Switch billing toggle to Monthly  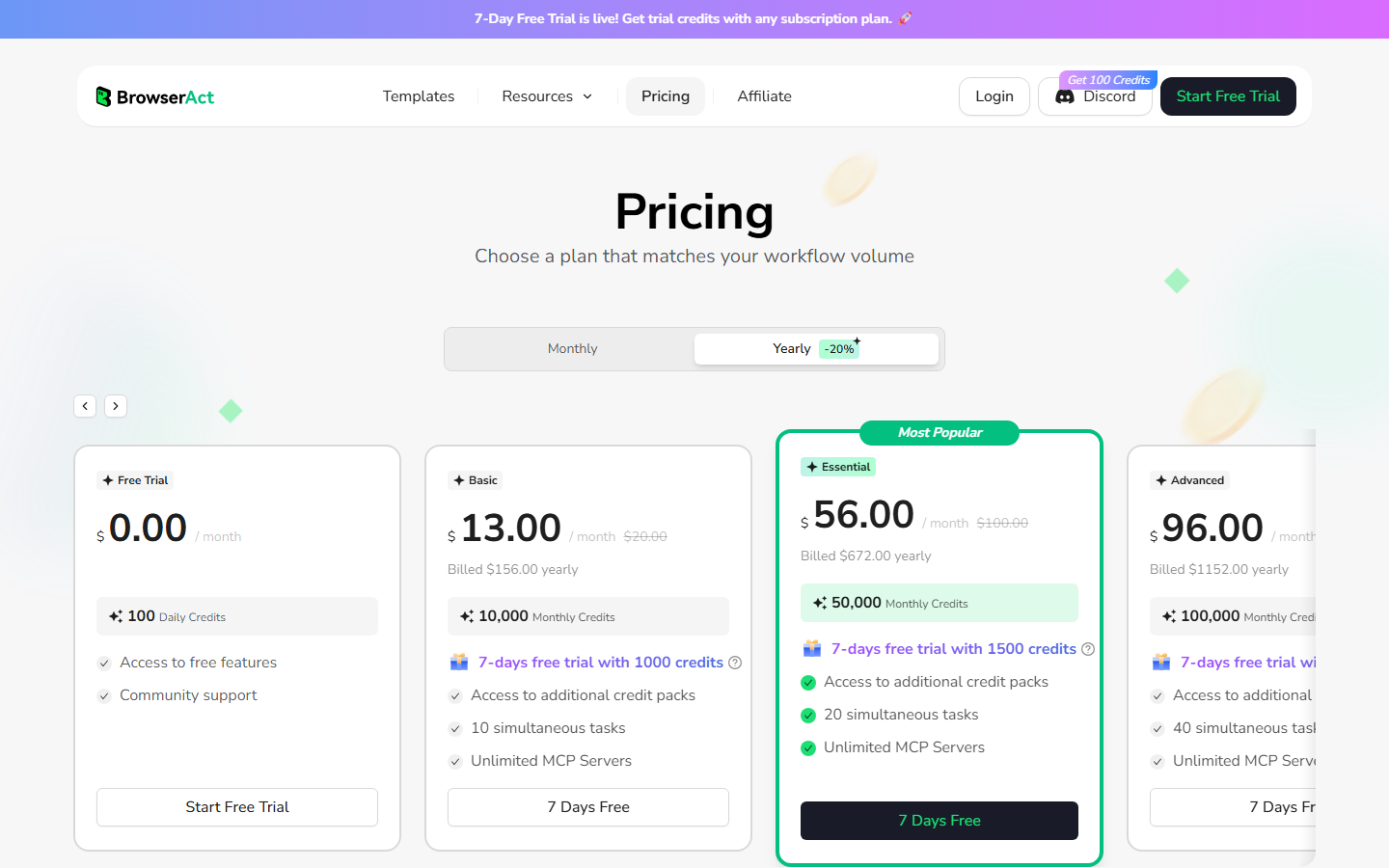(x=572, y=348)
